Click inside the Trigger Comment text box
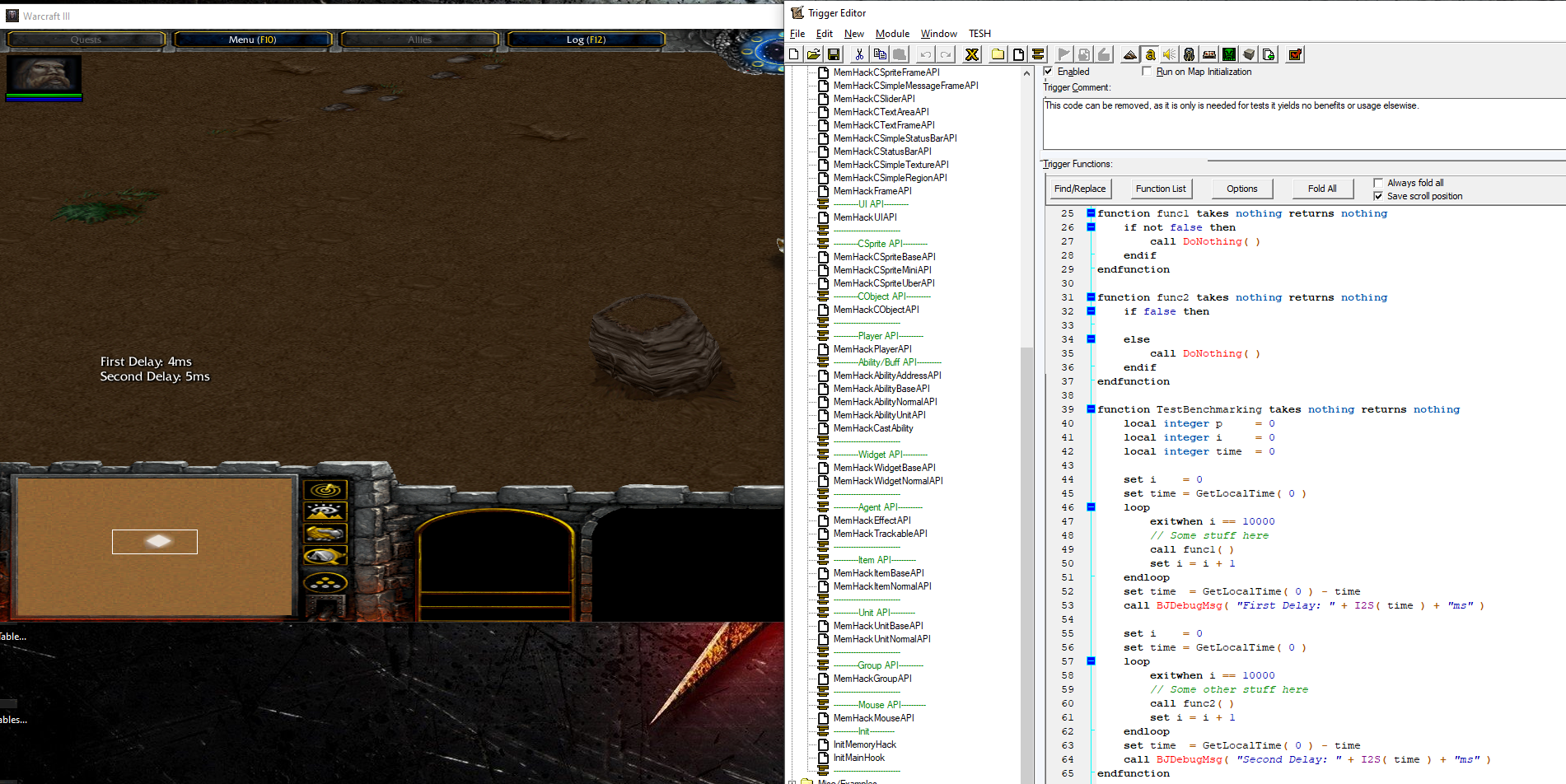Image resolution: width=1566 pixels, height=784 pixels. (x=1303, y=124)
